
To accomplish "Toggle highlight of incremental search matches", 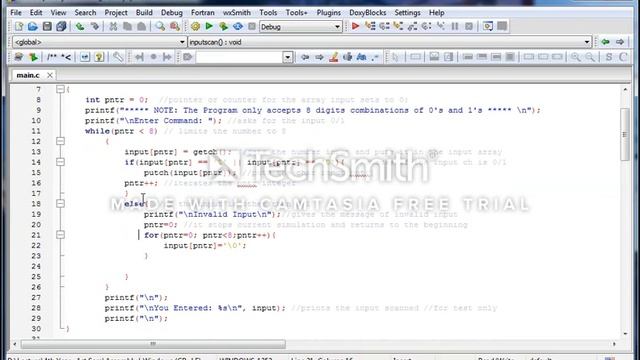I will click(333, 57).
